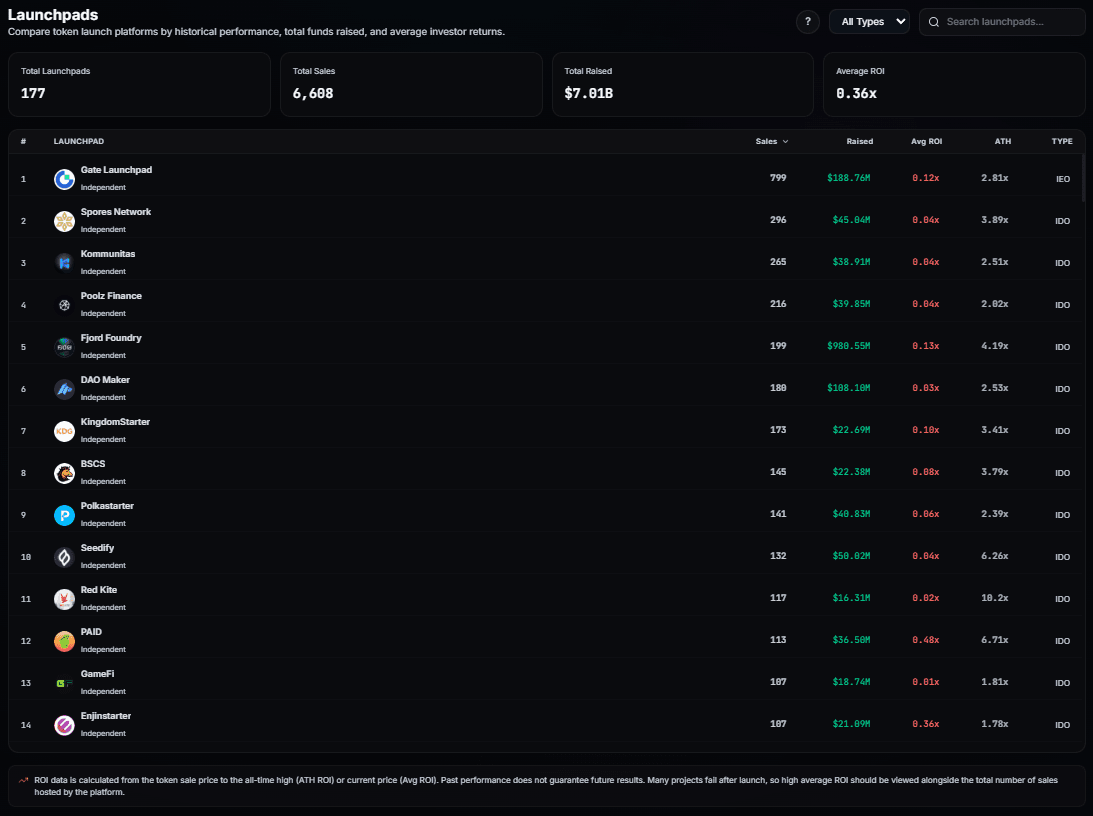Click the 10.2x ATH value

pyautogui.click(x=995, y=598)
